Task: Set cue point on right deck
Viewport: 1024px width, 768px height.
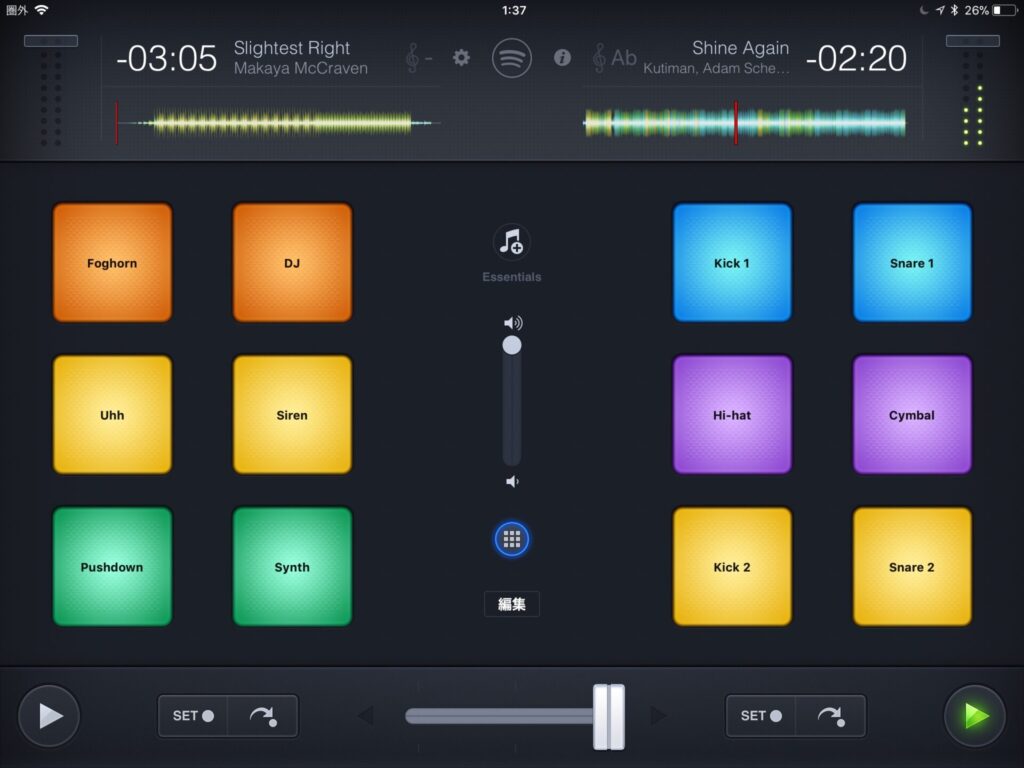Action: pyautogui.click(x=761, y=716)
